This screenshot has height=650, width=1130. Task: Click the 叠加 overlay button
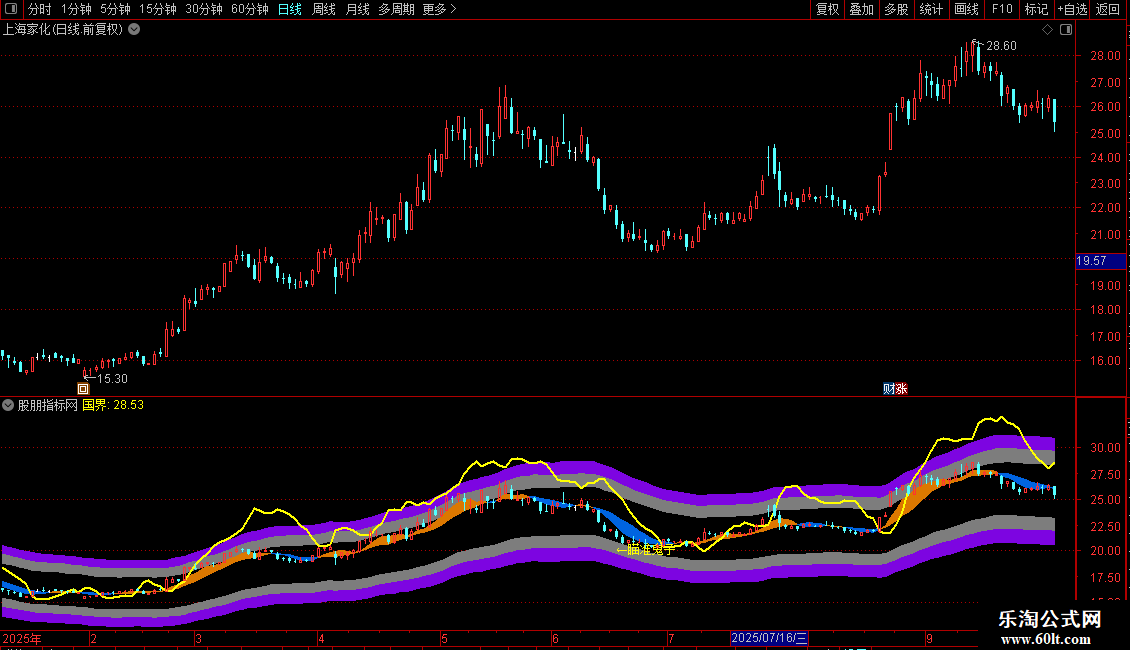pos(861,9)
